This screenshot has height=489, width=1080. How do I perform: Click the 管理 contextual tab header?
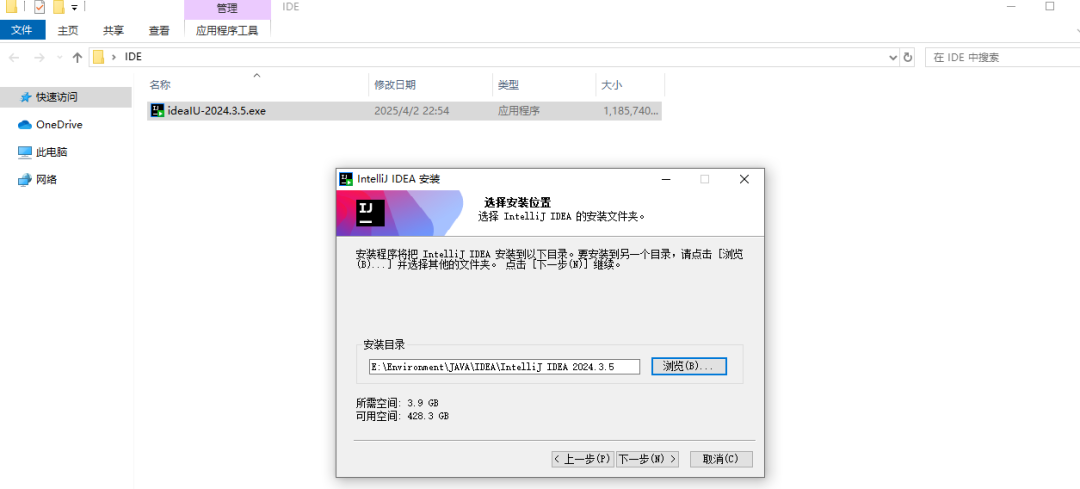click(x=227, y=8)
